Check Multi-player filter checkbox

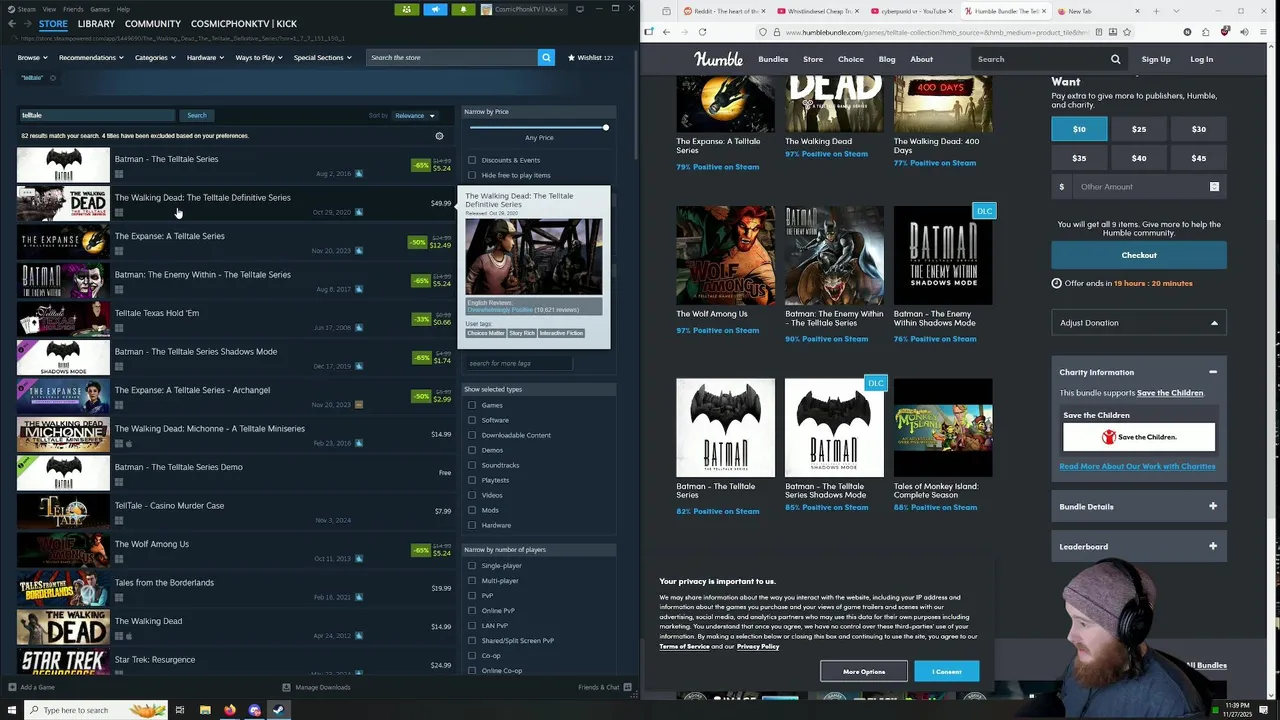click(472, 580)
